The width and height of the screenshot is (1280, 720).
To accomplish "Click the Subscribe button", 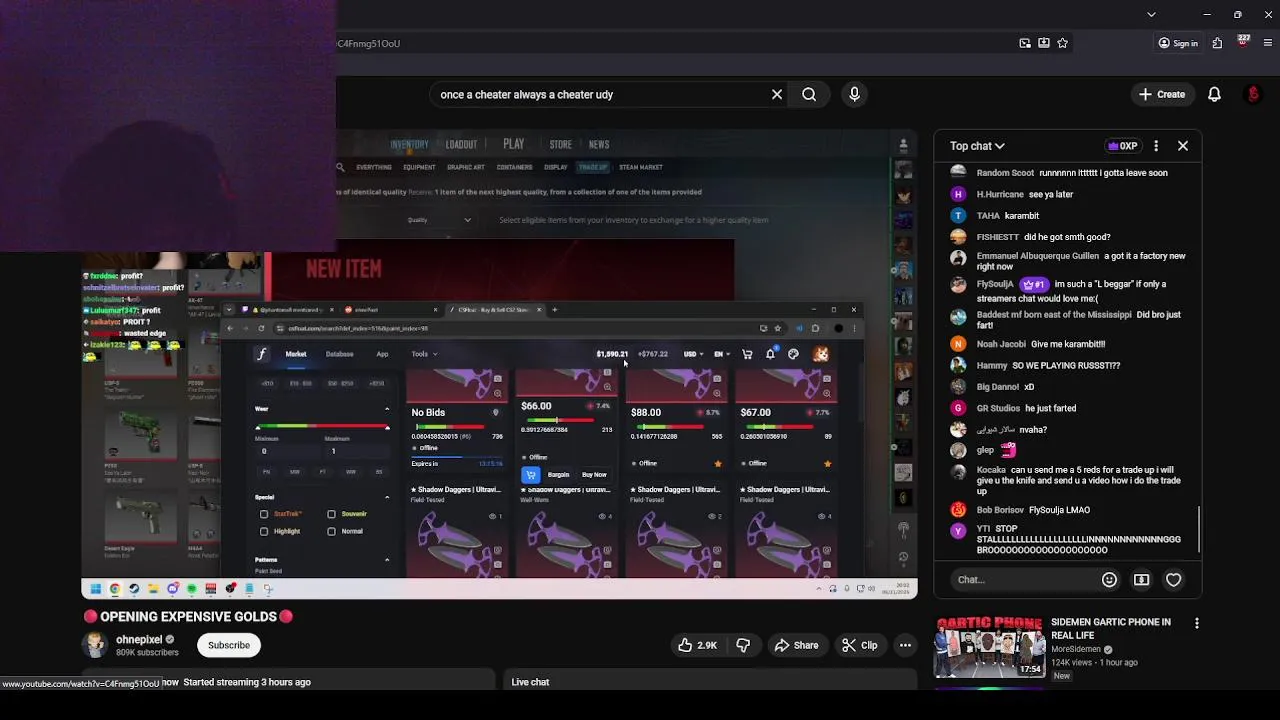I will pos(229,645).
